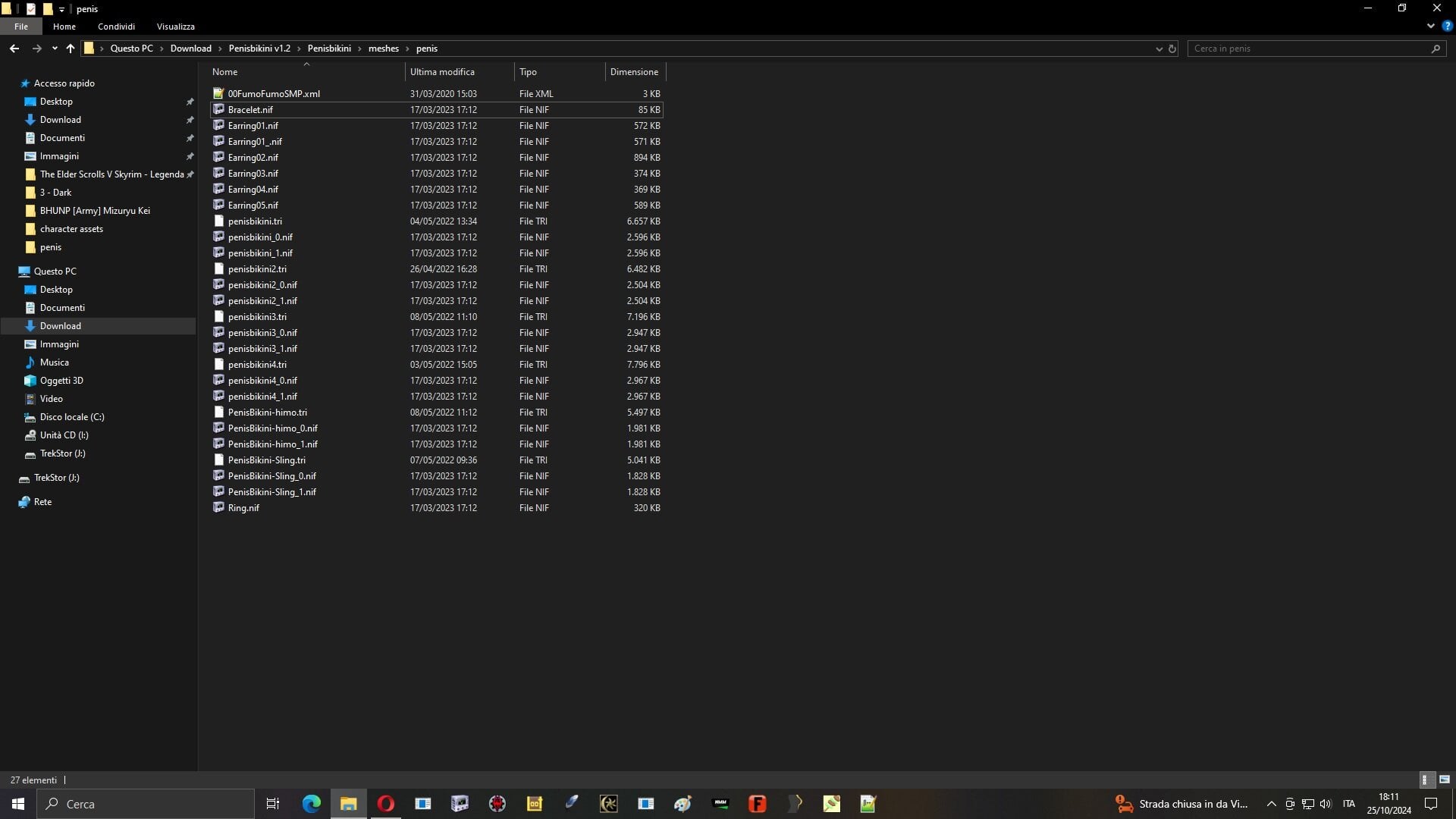The height and width of the screenshot is (819, 1456).
Task: Open 'Disco locale (C:)' drive
Action: [72, 417]
